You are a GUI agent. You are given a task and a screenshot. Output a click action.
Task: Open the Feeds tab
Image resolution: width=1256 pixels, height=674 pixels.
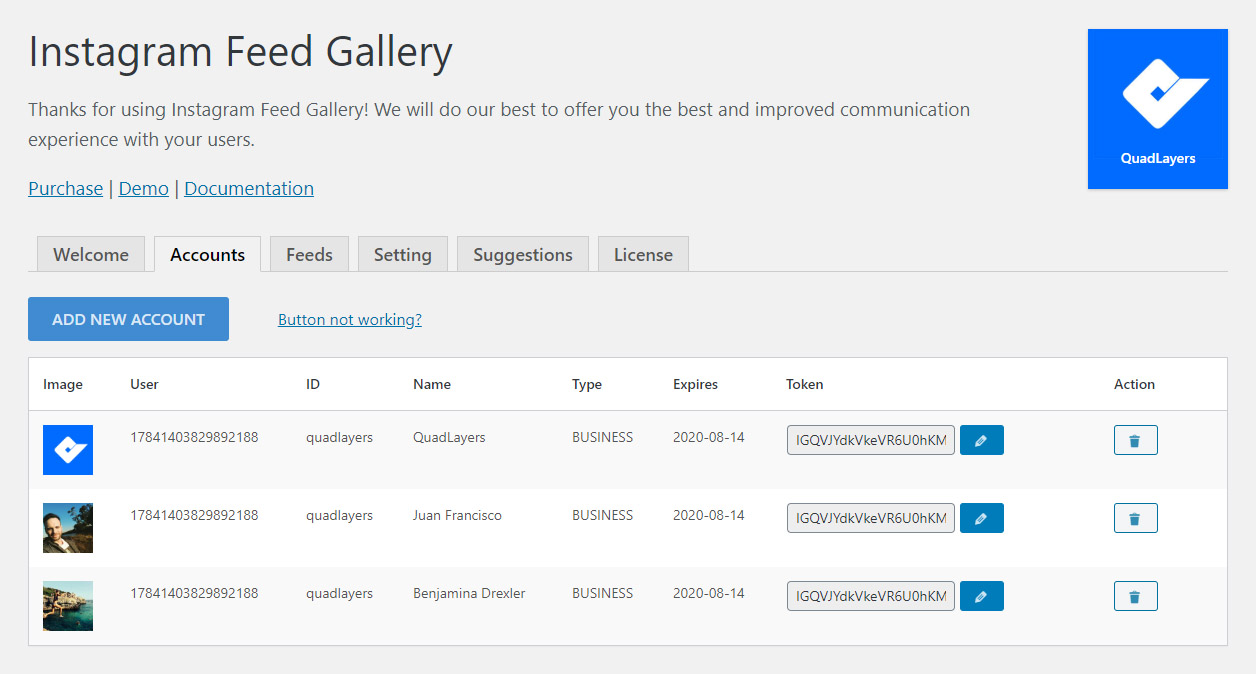coord(309,255)
